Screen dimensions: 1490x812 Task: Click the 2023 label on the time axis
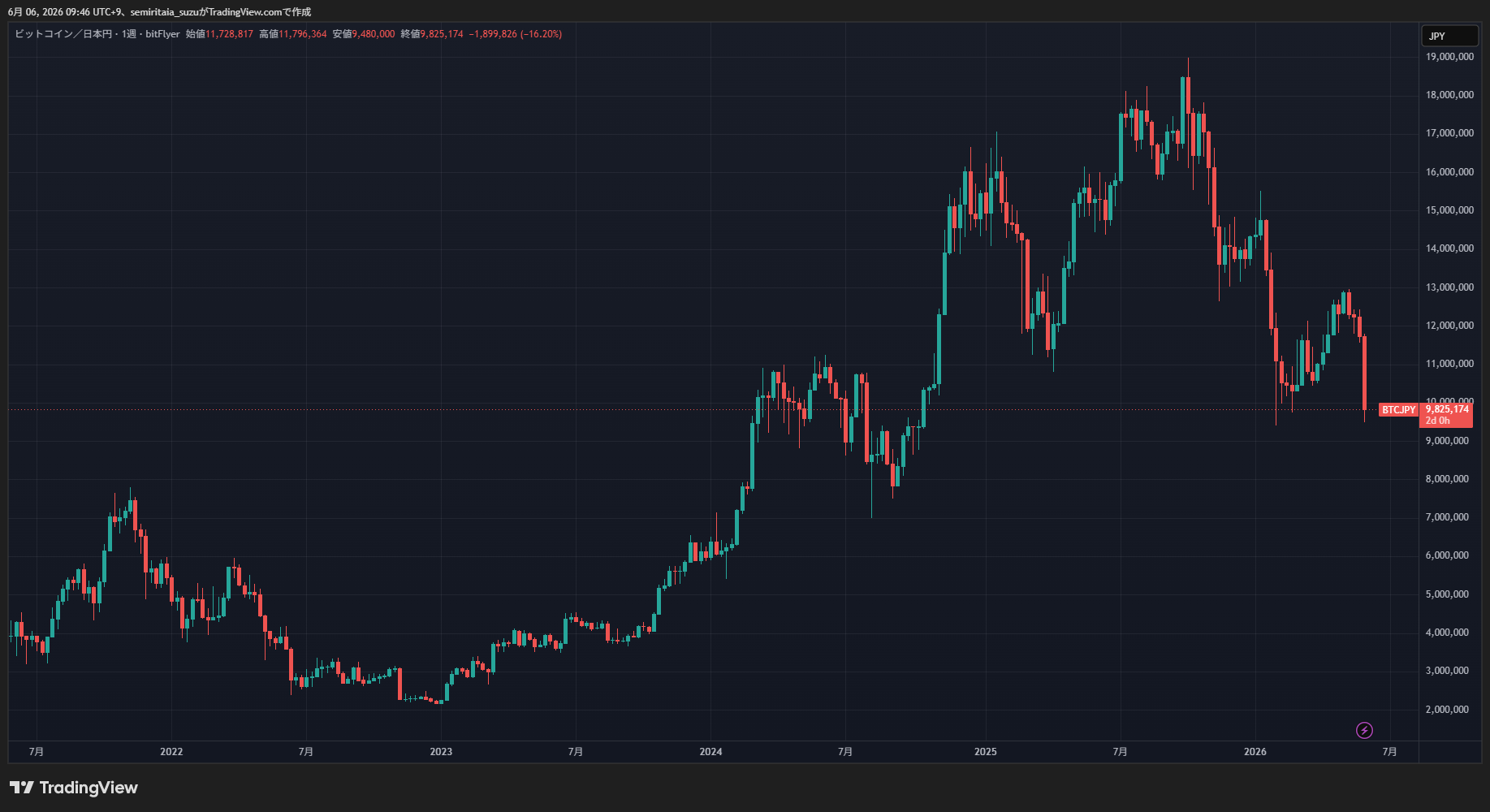[441, 752]
